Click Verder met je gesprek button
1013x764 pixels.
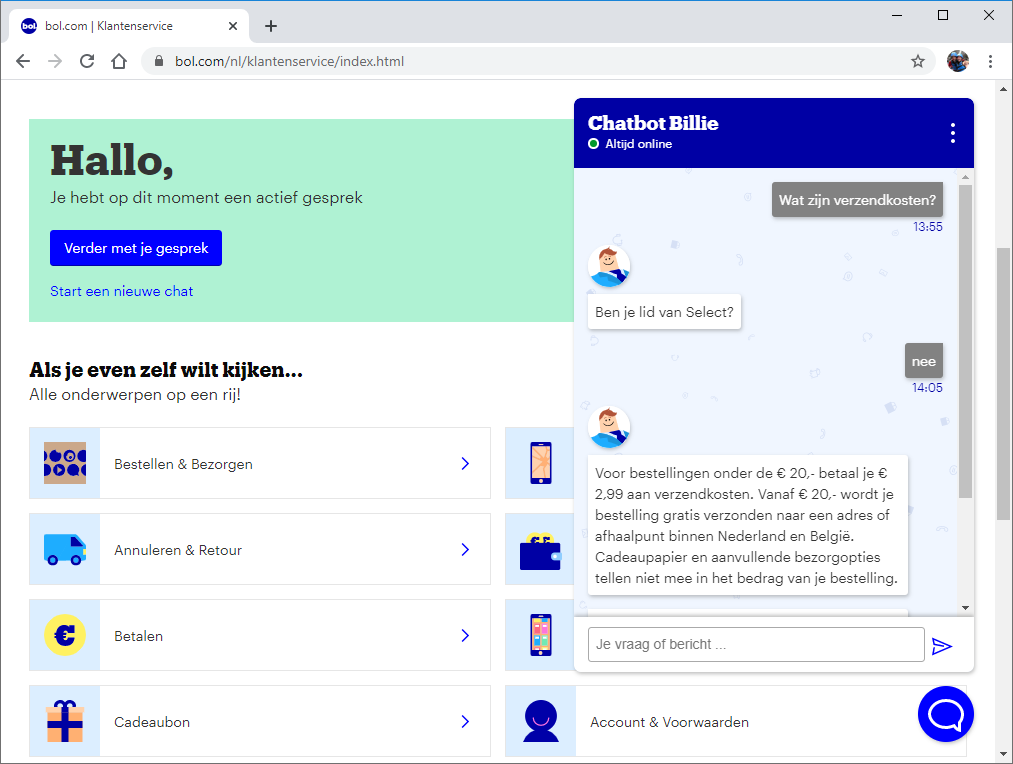136,248
